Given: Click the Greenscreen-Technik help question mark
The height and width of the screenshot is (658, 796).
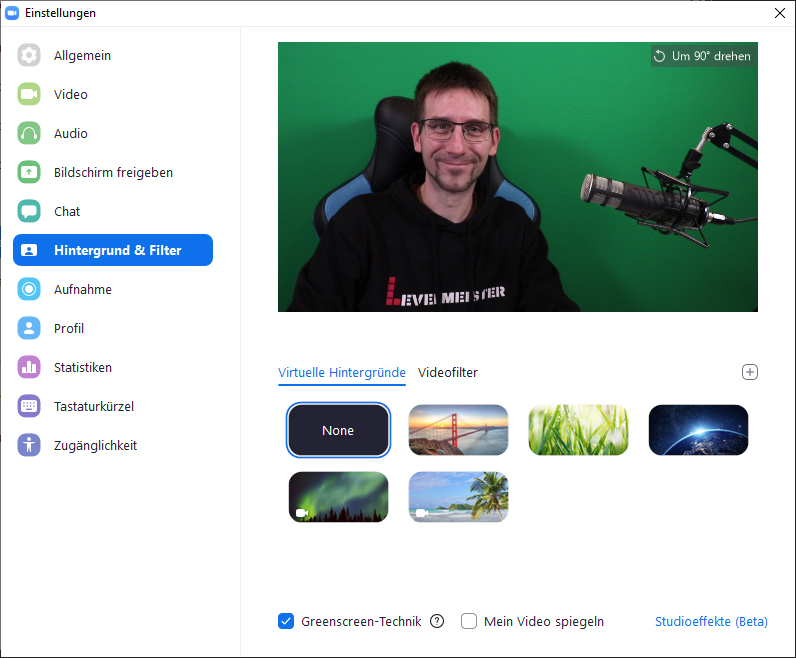Looking at the screenshot, I should (x=437, y=621).
